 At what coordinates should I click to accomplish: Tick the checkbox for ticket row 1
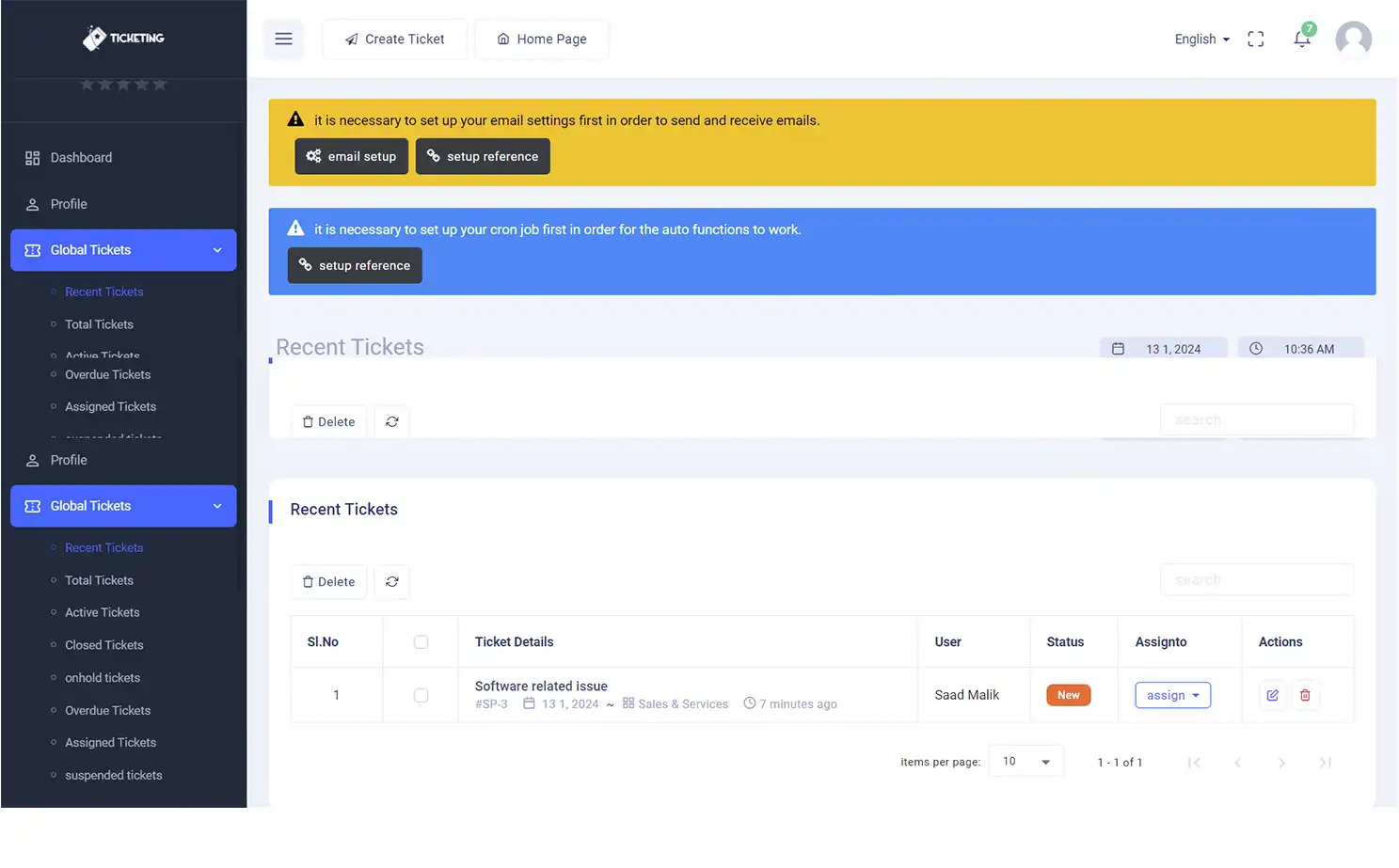click(x=421, y=696)
